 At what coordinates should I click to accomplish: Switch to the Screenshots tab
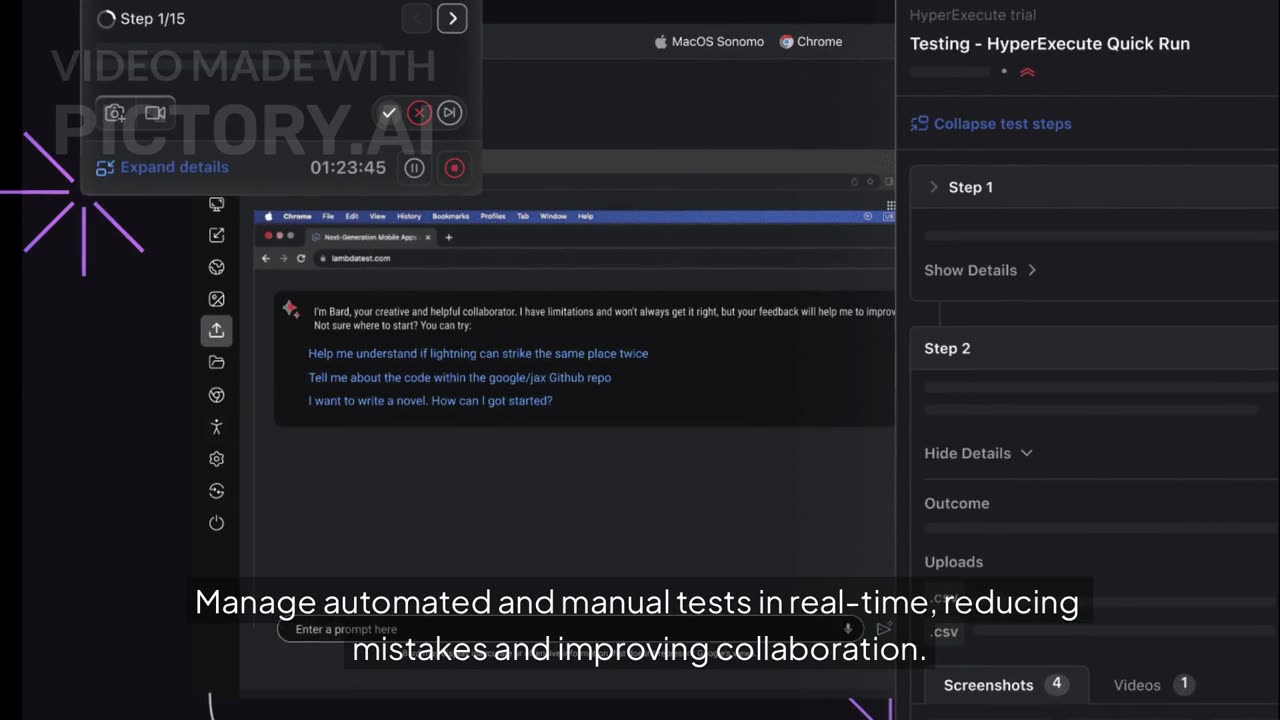pos(1004,685)
